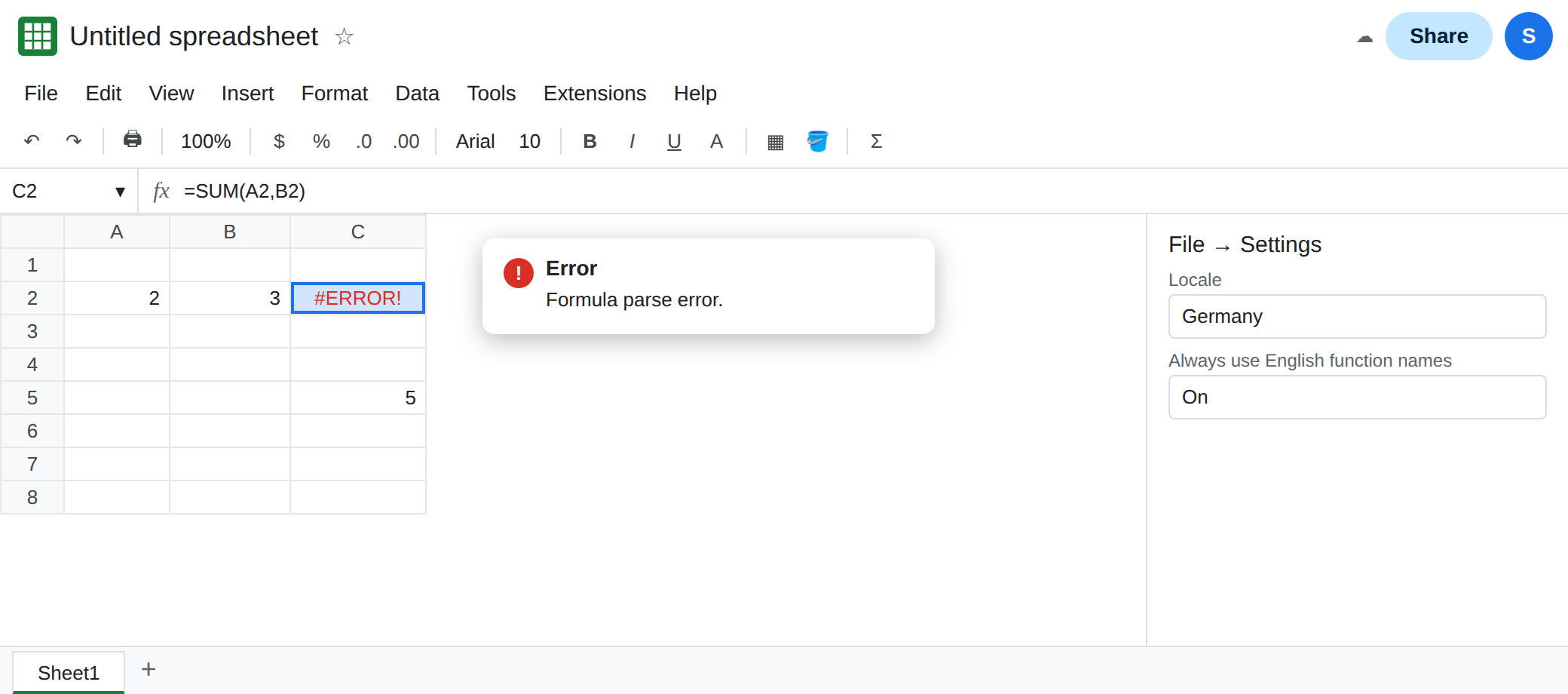Check the cloud save status icon

[1364, 37]
